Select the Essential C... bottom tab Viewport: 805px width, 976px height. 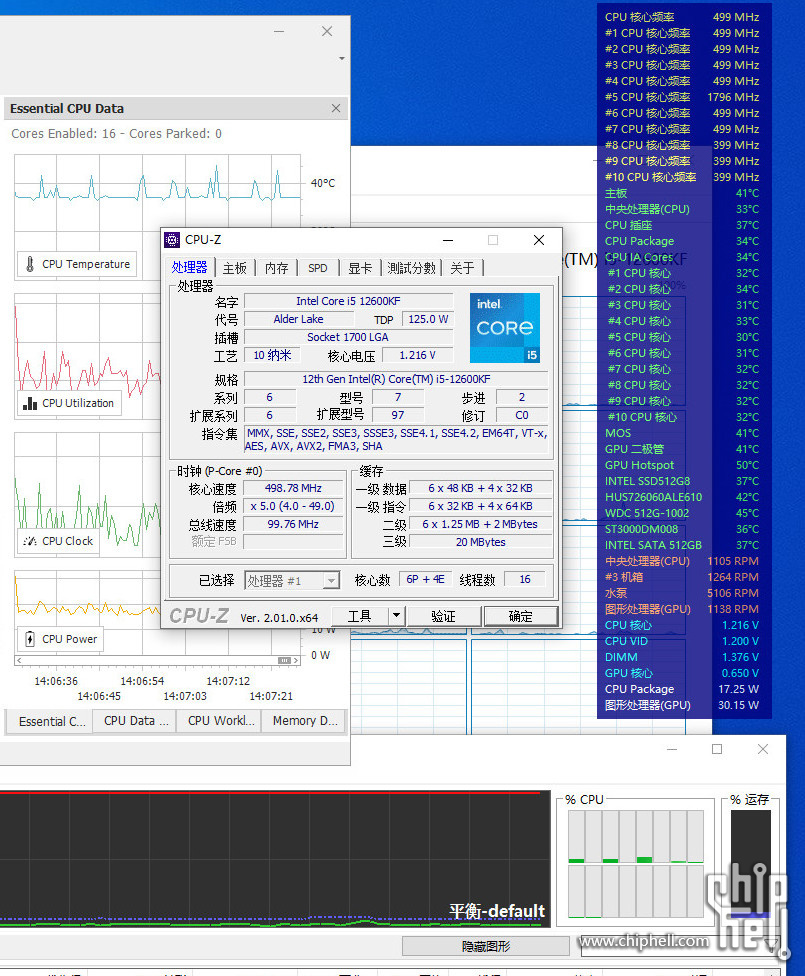click(x=50, y=721)
